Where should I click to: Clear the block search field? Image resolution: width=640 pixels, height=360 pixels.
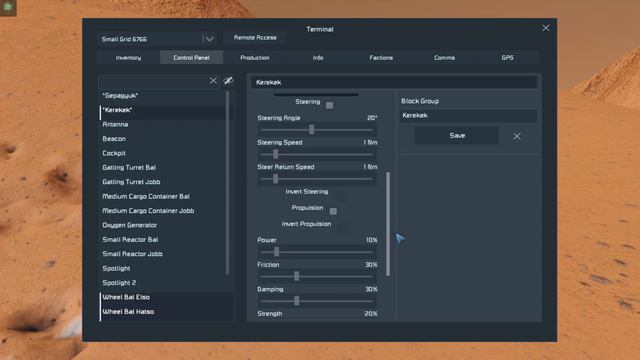(x=213, y=81)
